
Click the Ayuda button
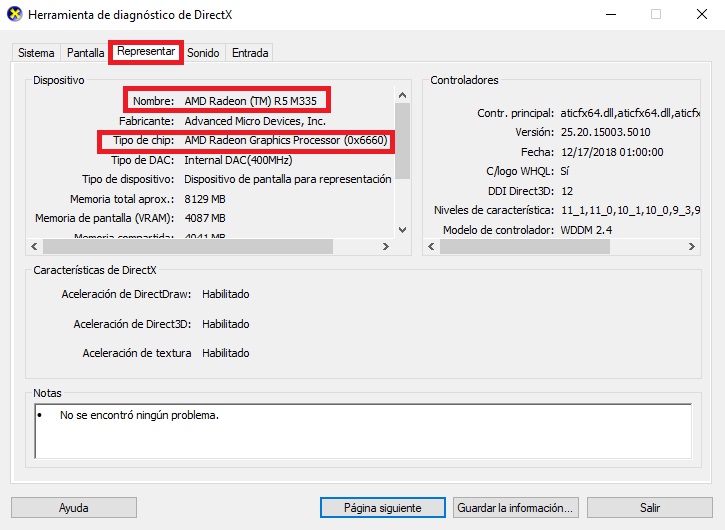coord(74,508)
